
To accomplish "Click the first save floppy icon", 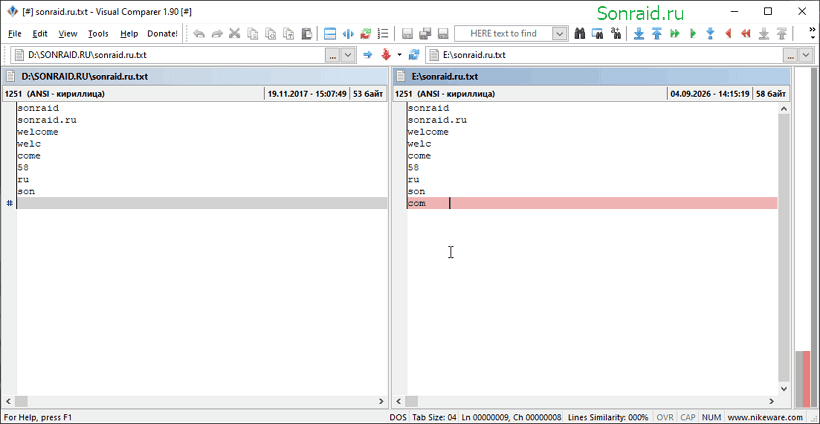I will (x=407, y=34).
